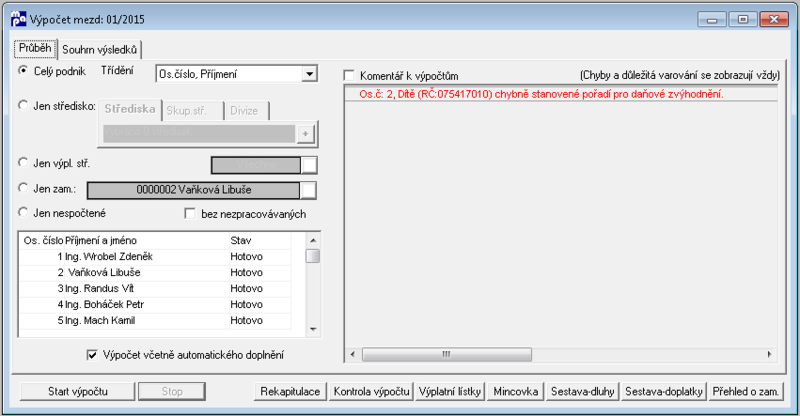Open employee picker beside Vaňková Libuše
This screenshot has height=416, width=800.
pyautogui.click(x=308, y=190)
